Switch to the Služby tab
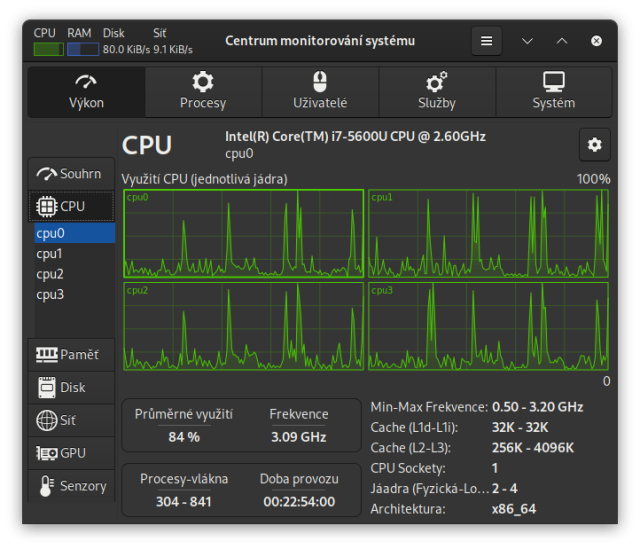Image resolution: width=640 pixels, height=549 pixels. (x=437, y=92)
